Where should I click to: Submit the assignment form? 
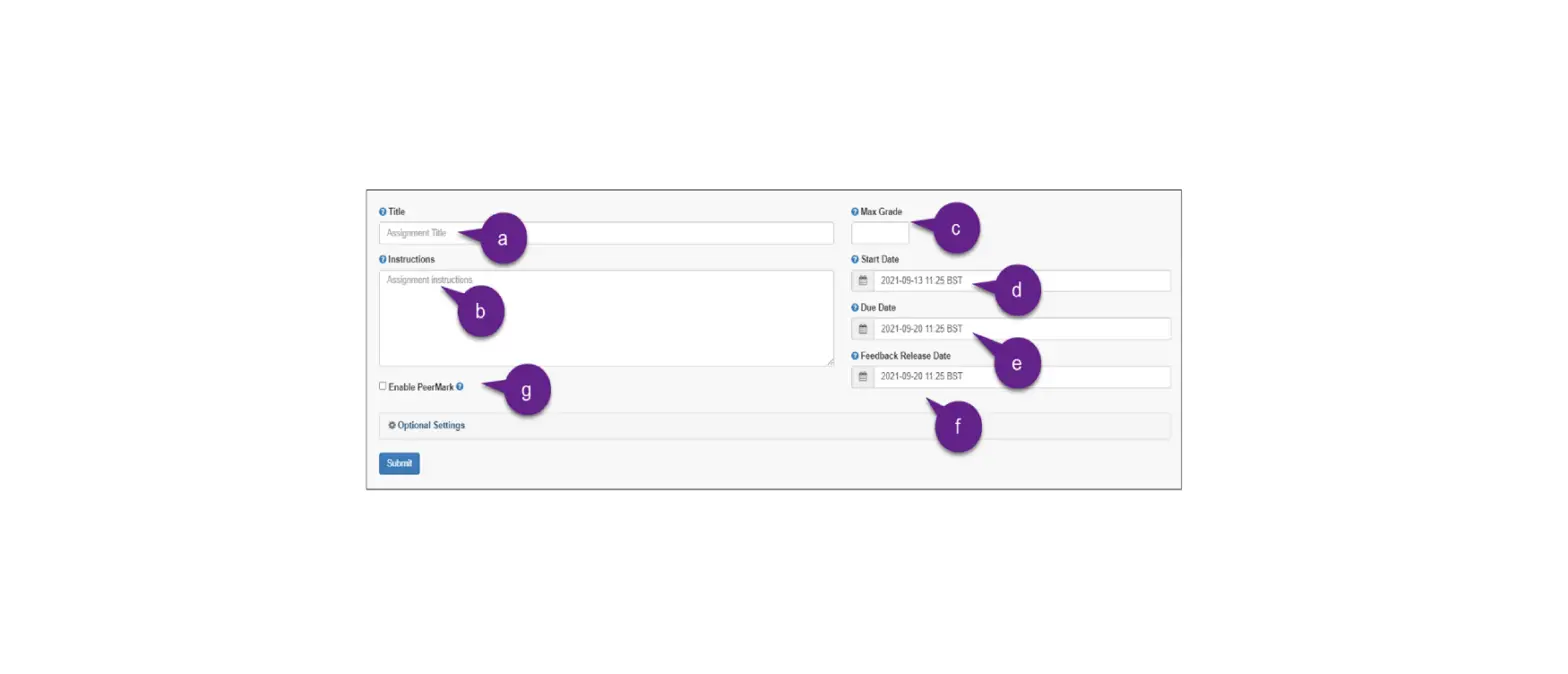tap(399, 462)
